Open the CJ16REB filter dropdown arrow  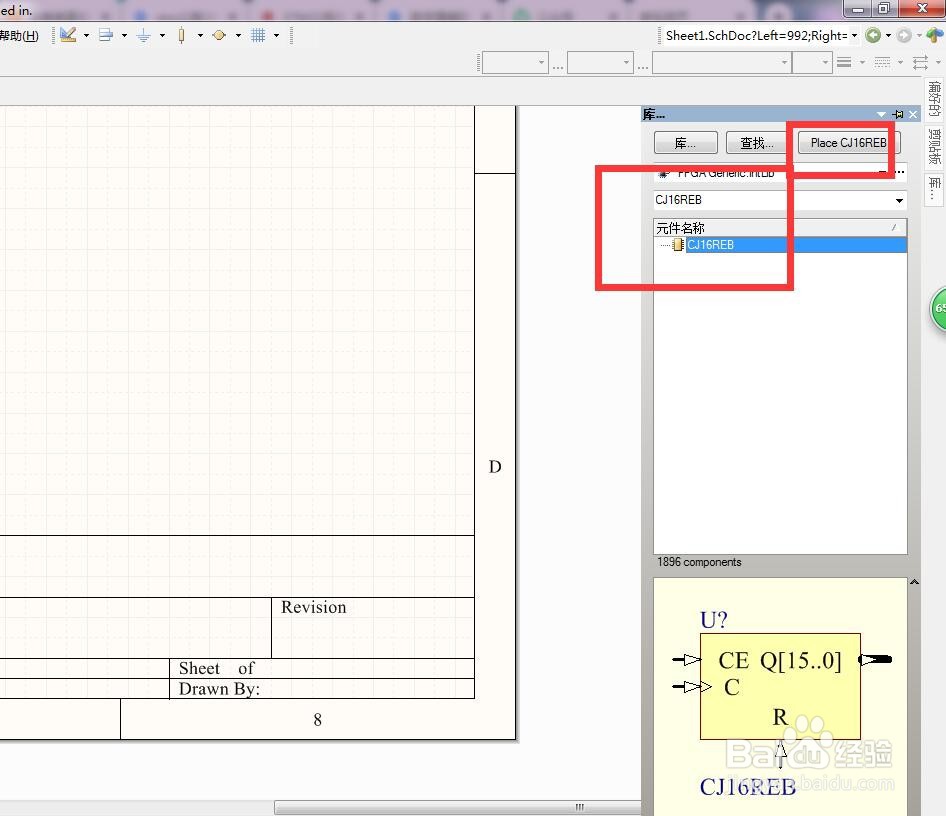tap(900, 200)
